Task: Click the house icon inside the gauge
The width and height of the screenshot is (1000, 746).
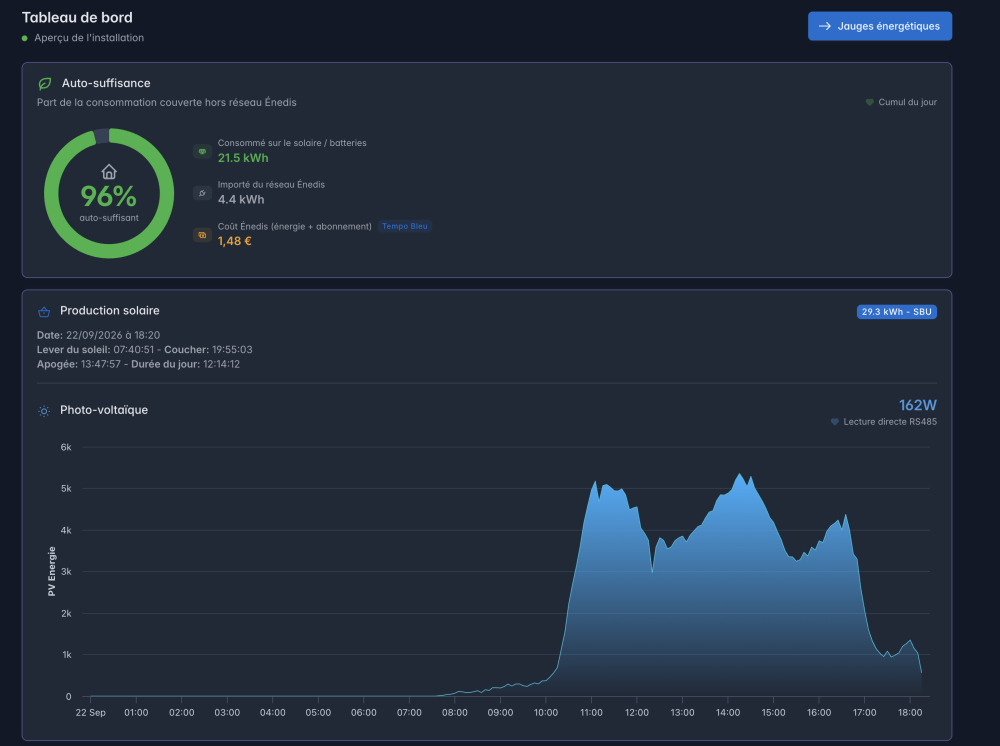Action: (109, 172)
